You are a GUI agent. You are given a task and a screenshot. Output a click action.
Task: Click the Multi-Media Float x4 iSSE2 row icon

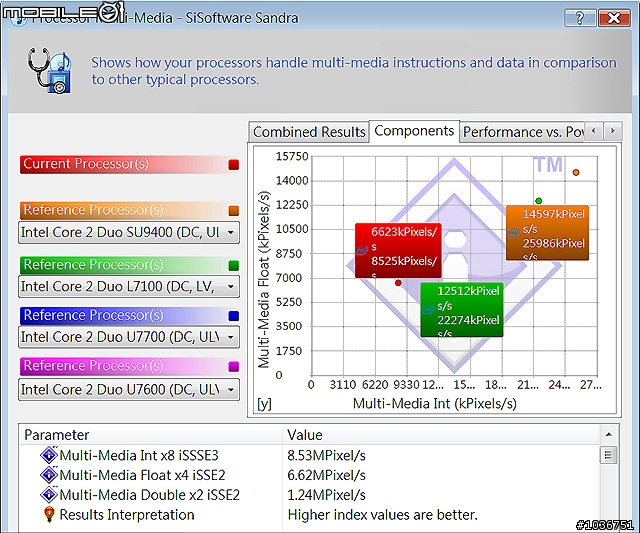pyautogui.click(x=49, y=475)
